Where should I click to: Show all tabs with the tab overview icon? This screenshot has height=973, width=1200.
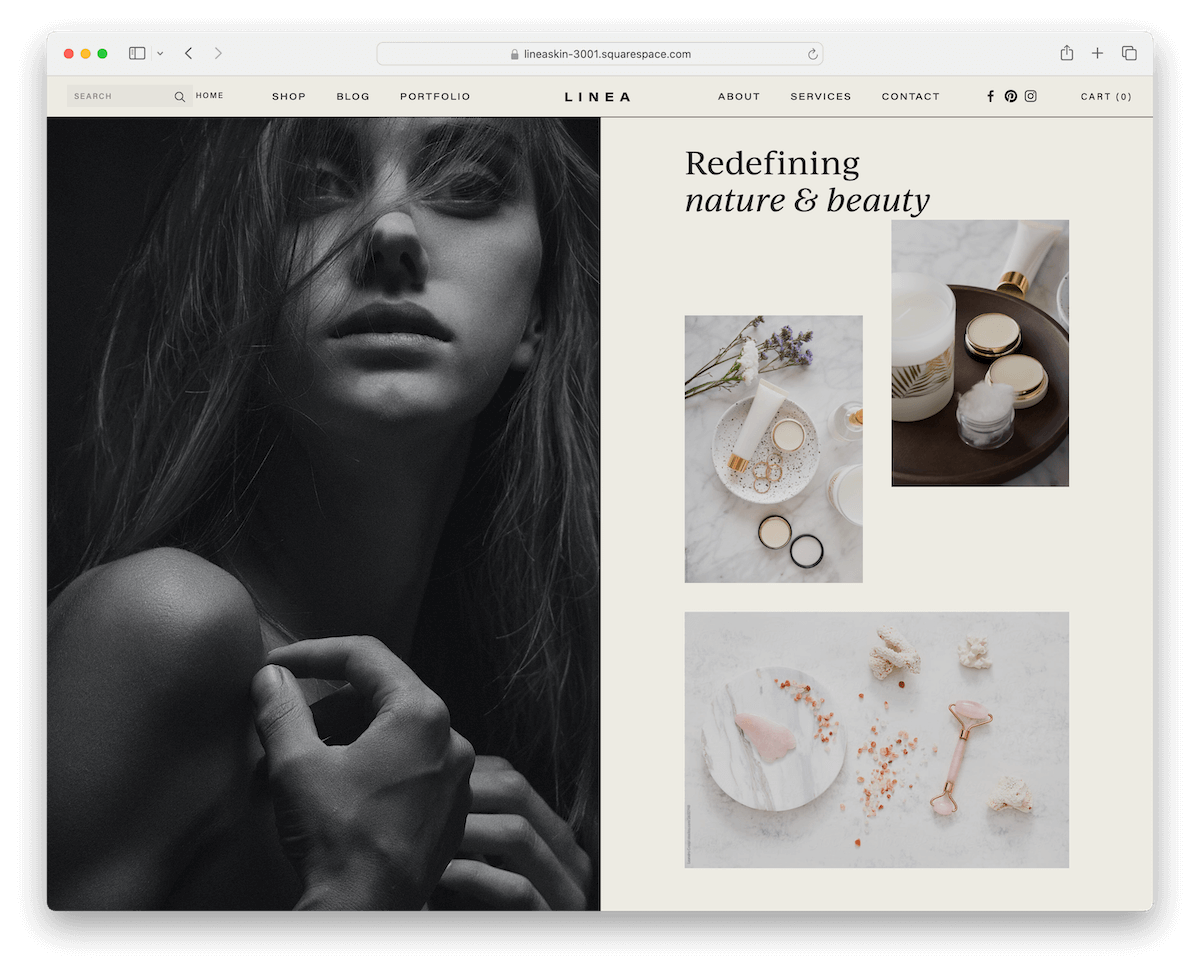click(x=1129, y=53)
